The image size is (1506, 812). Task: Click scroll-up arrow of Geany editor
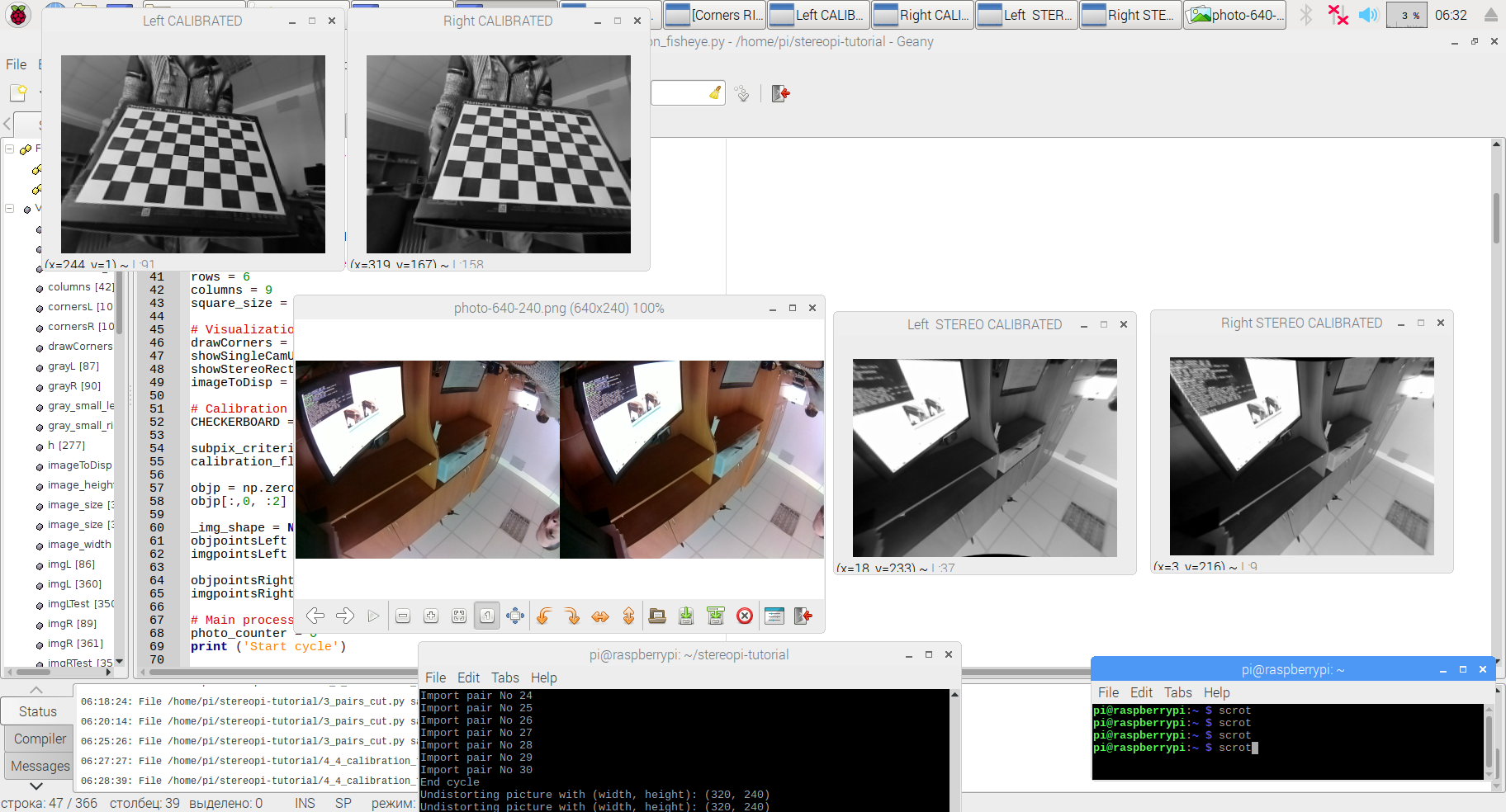pos(1496,144)
